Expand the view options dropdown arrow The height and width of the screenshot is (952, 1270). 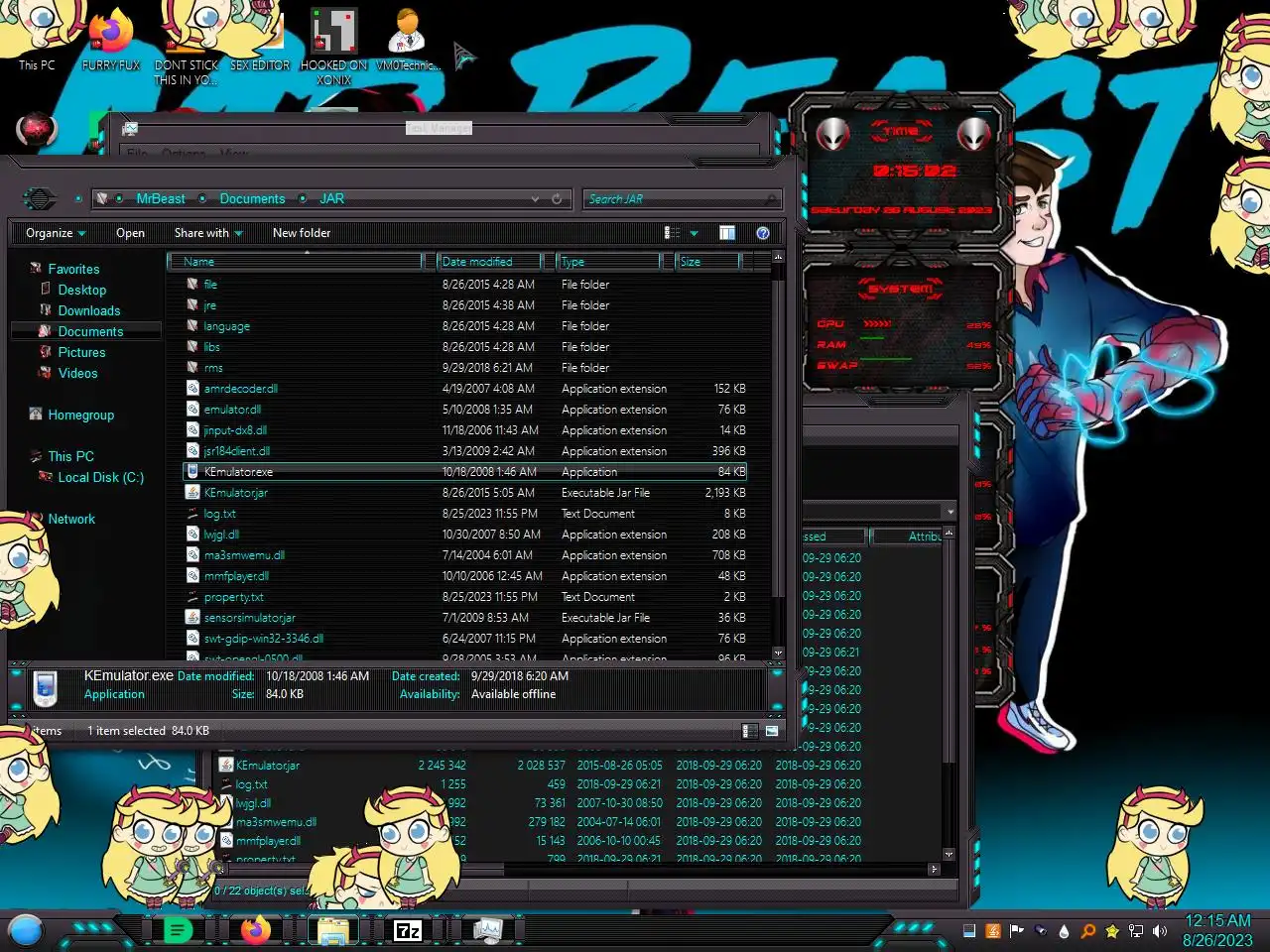(x=694, y=233)
